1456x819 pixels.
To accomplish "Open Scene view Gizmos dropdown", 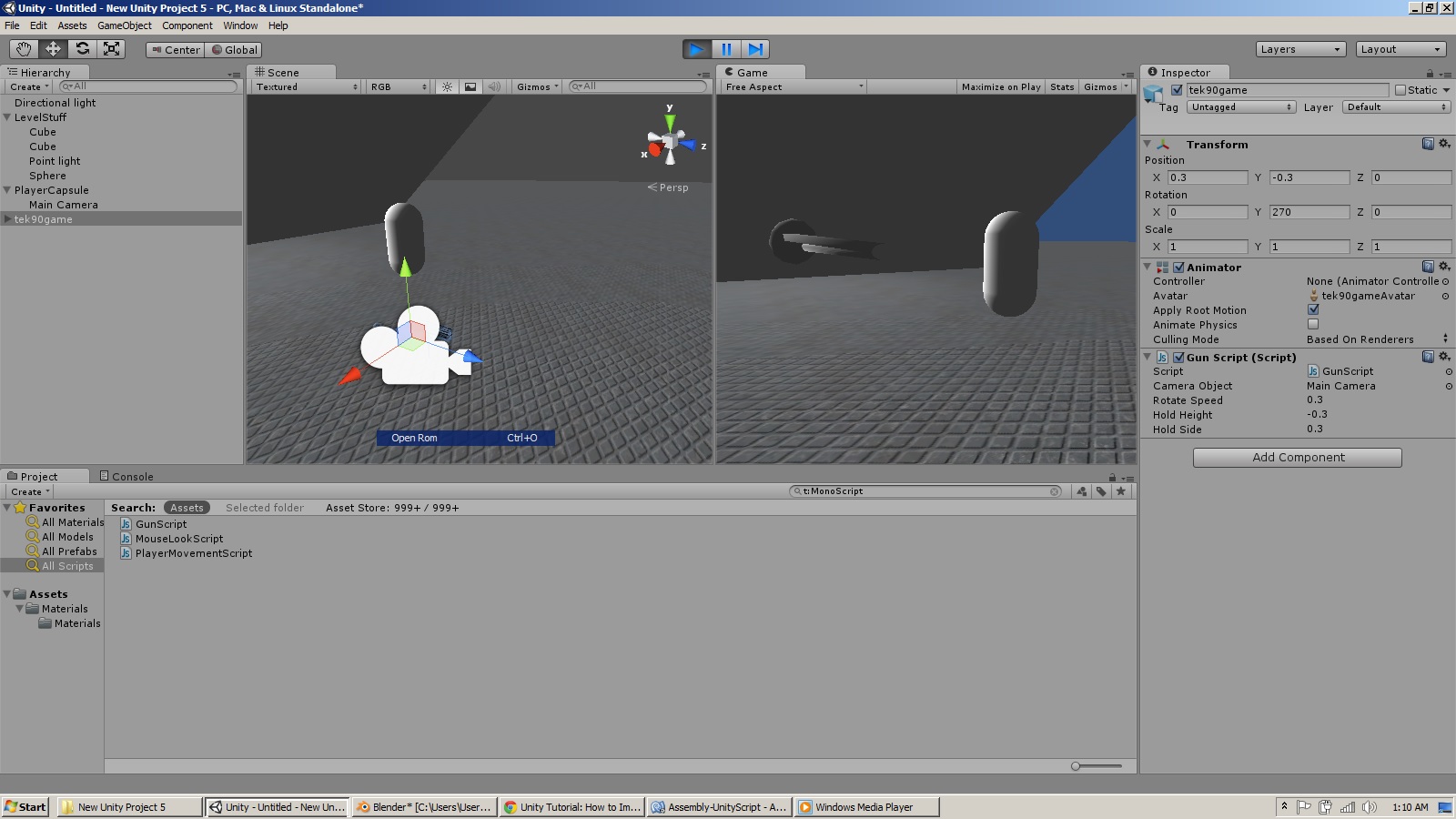I will [x=537, y=86].
